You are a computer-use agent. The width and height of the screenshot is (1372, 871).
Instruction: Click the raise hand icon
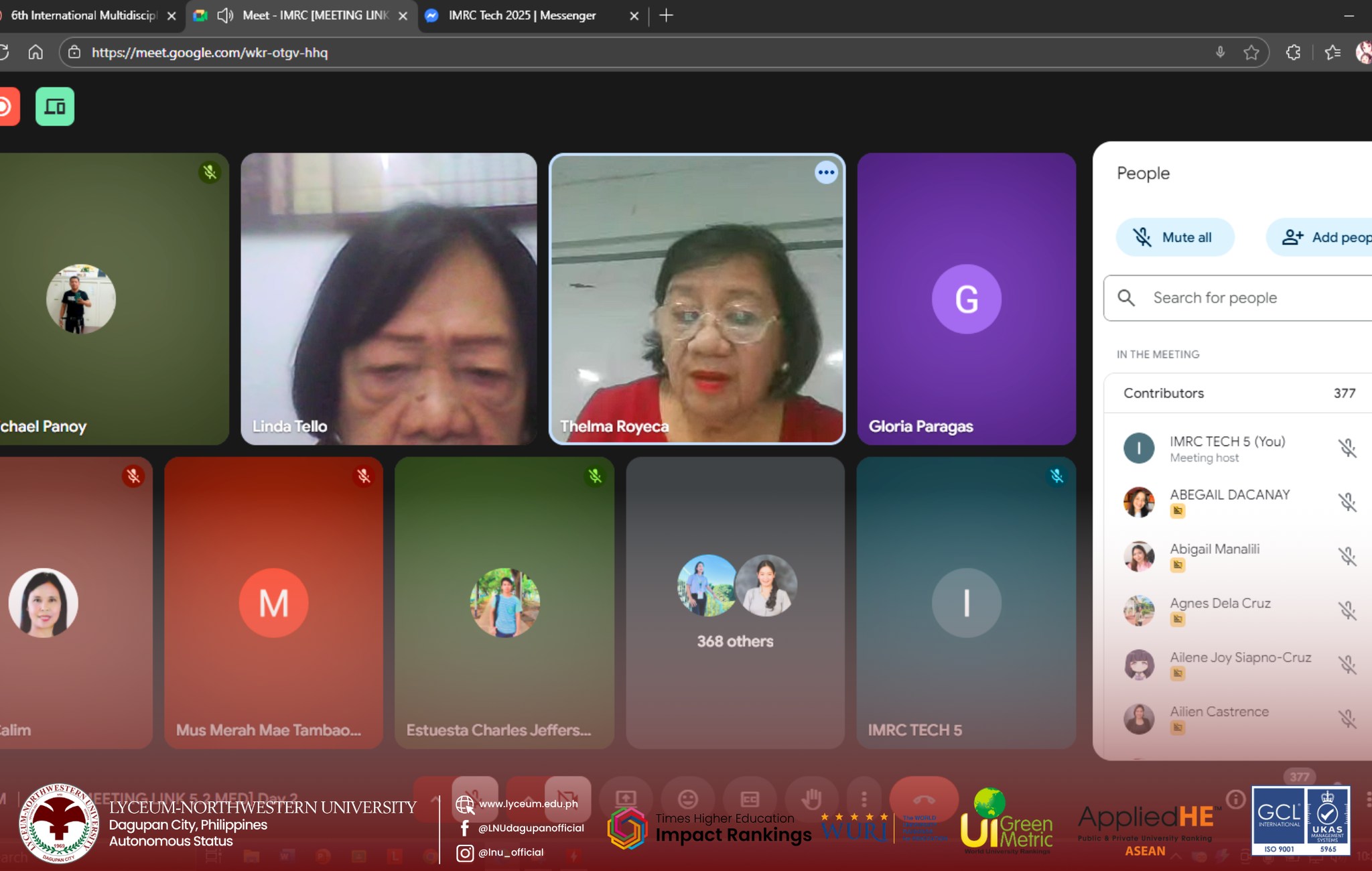pos(811,799)
